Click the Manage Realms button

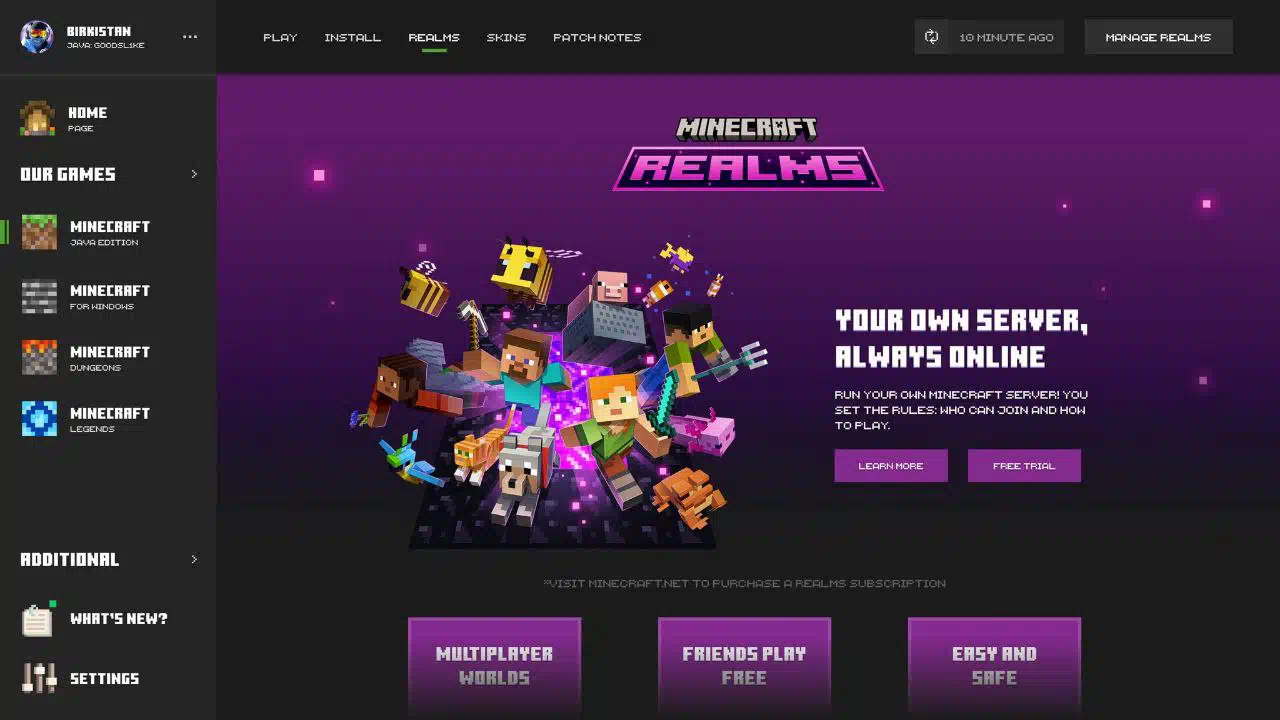point(1158,37)
